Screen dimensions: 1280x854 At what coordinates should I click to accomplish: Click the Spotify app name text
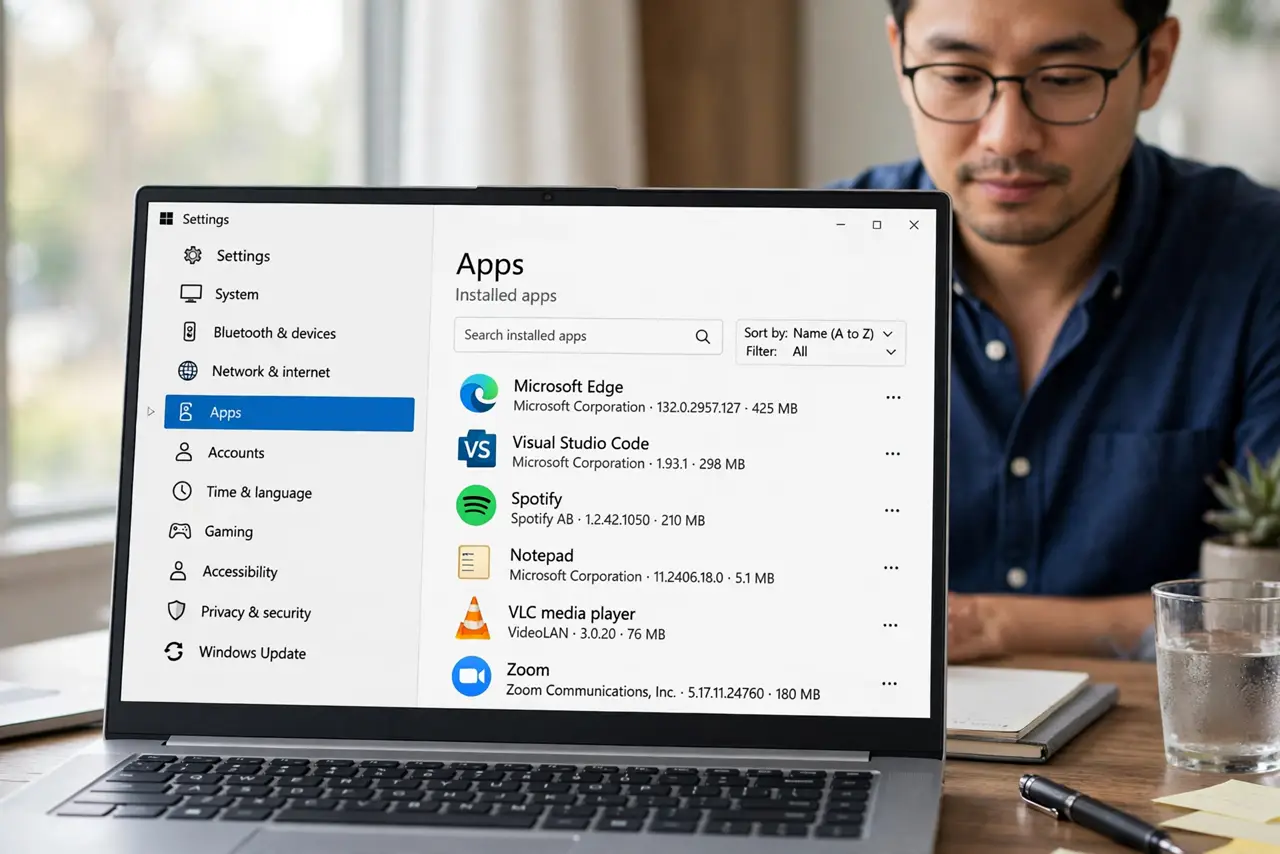tap(536, 498)
